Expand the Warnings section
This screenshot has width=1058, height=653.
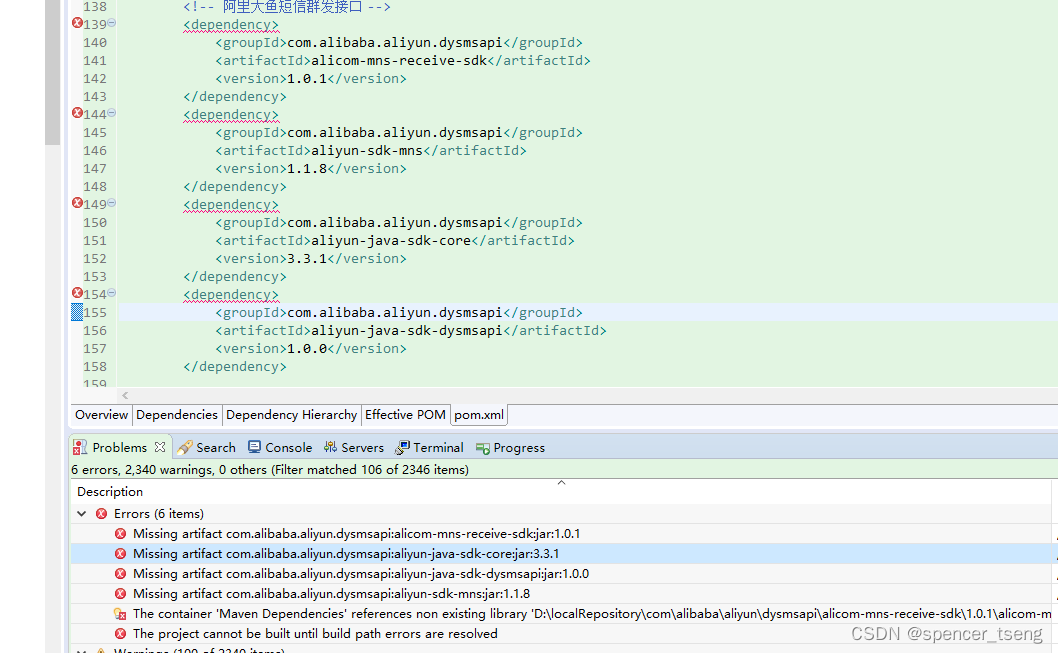click(x=82, y=649)
